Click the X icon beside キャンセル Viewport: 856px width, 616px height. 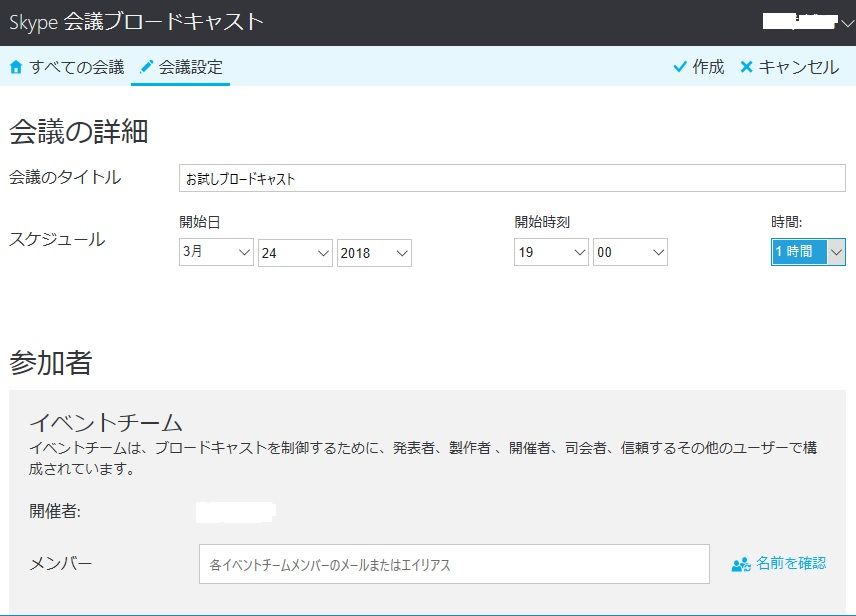(x=746, y=67)
